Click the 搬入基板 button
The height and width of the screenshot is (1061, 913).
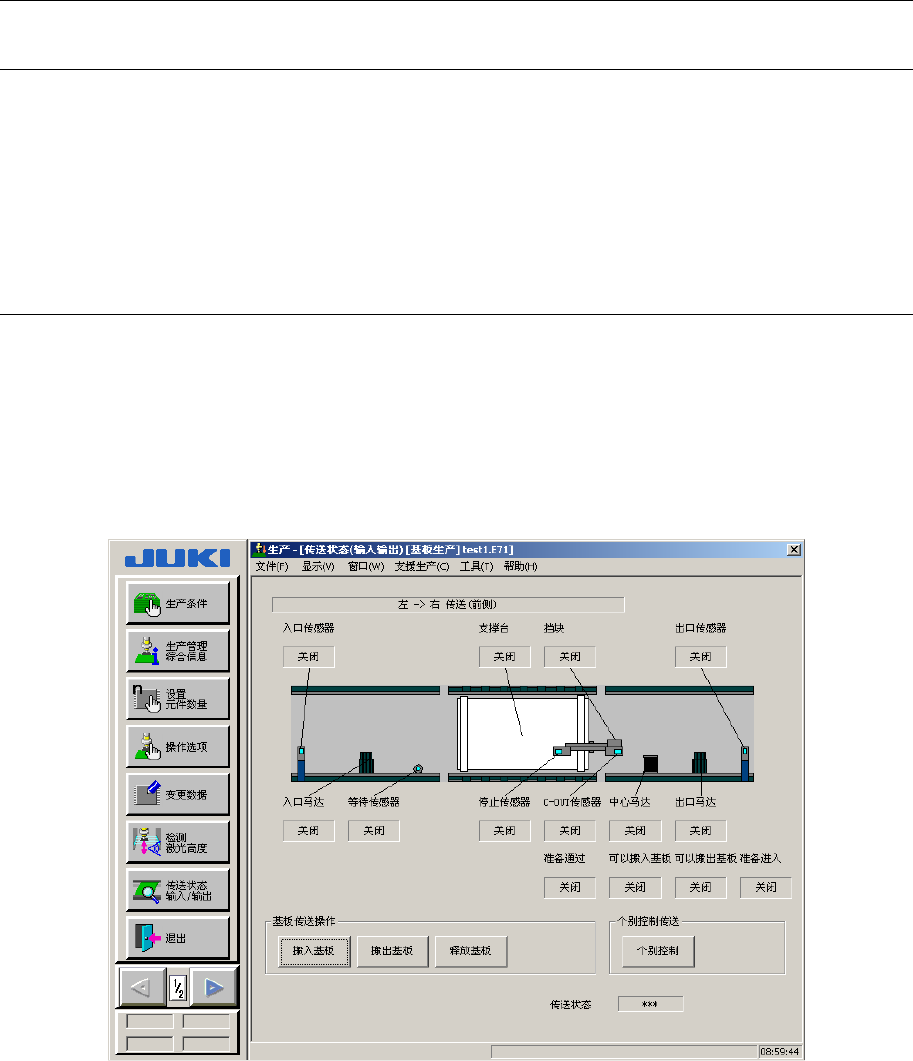[314, 951]
